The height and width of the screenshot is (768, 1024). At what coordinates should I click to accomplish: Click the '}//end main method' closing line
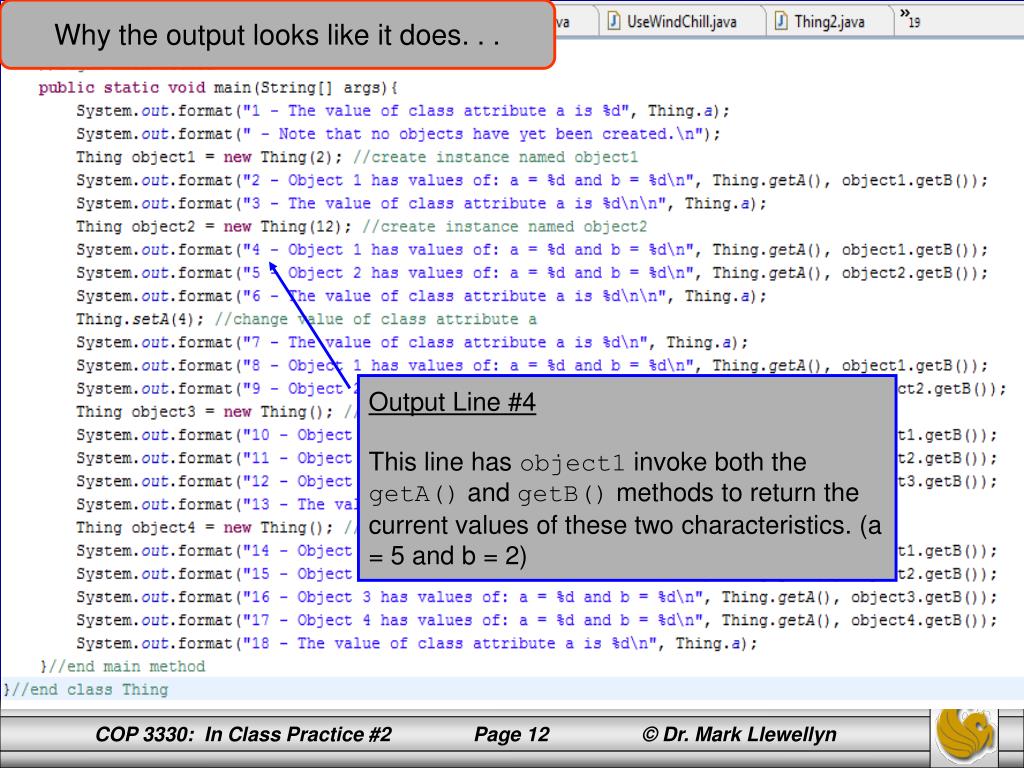[122, 667]
